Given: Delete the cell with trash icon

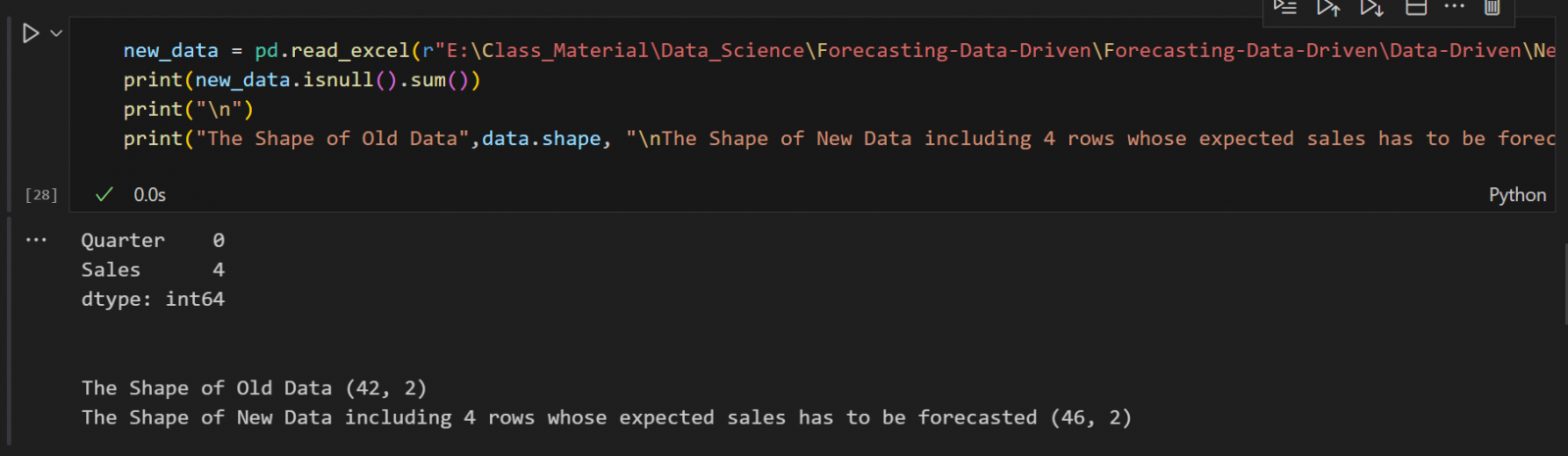Looking at the screenshot, I should point(1492,8).
